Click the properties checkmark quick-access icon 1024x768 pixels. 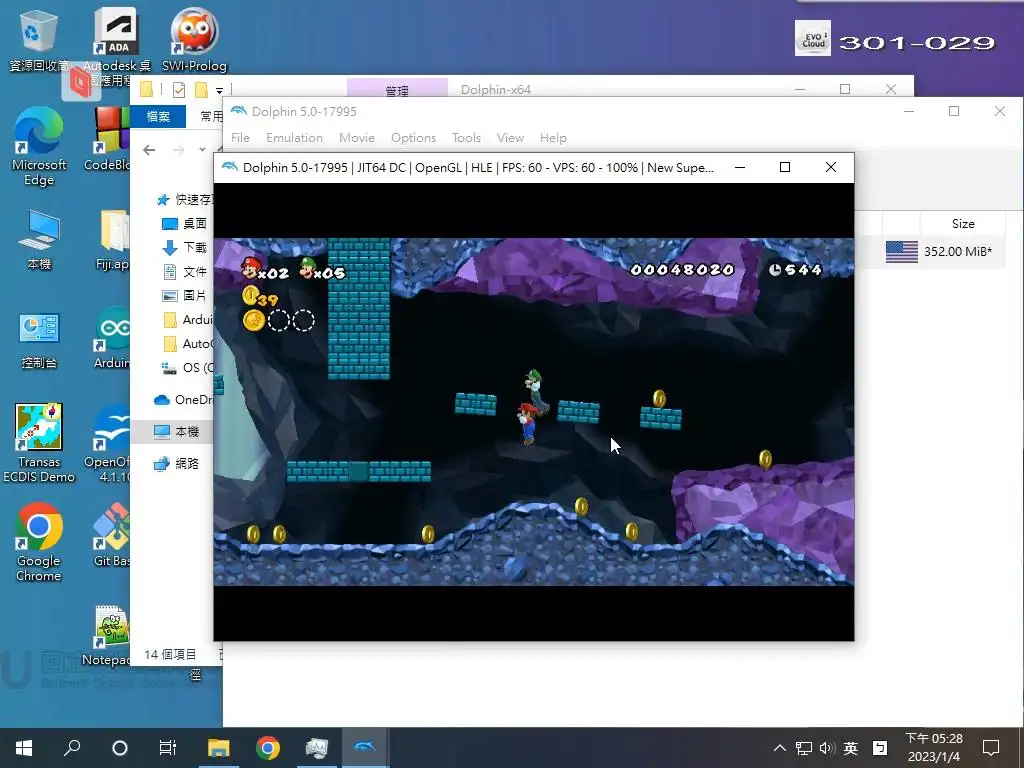pyautogui.click(x=178, y=89)
